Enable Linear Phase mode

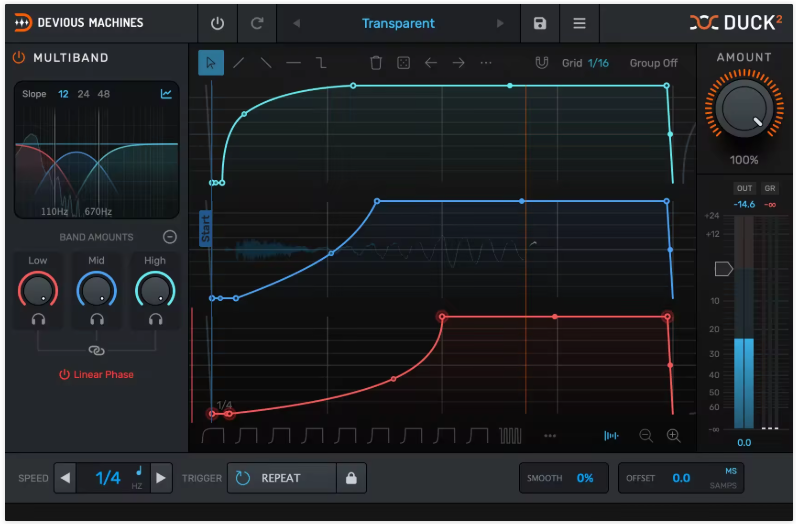pos(96,375)
